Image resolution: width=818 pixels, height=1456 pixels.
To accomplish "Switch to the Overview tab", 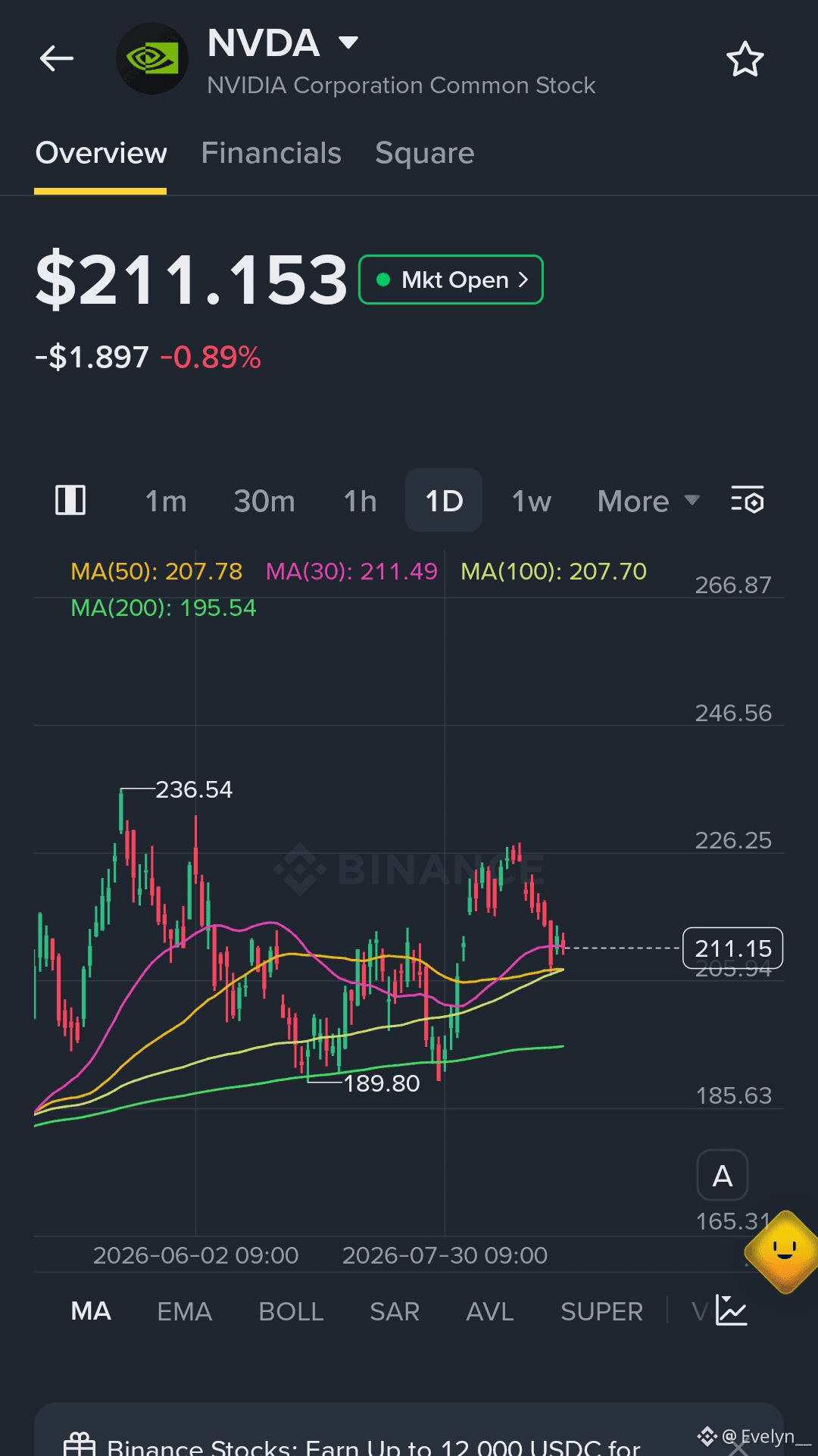I will coord(101,153).
